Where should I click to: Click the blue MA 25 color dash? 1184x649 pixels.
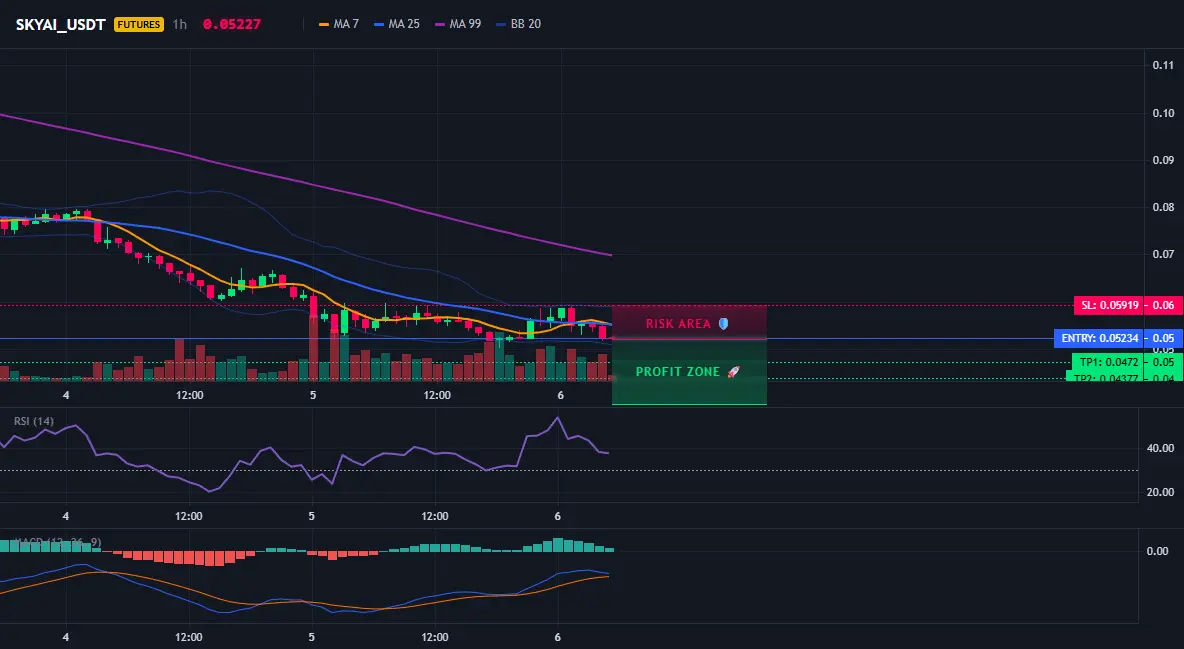click(x=379, y=24)
